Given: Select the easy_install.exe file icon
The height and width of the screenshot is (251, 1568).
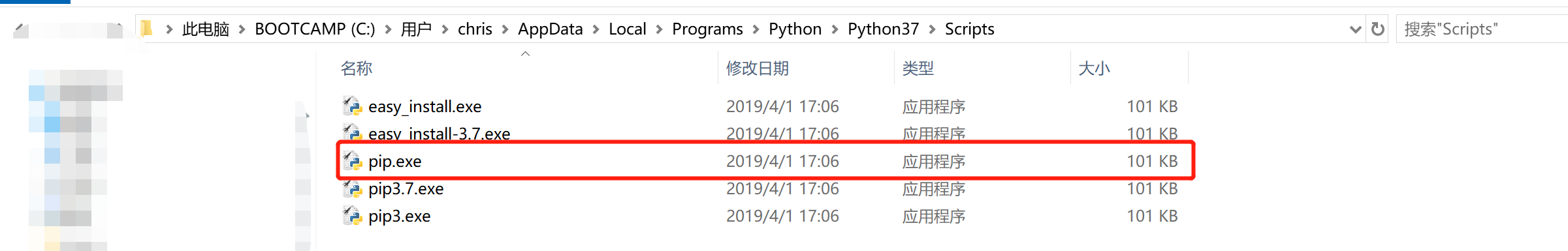Looking at the screenshot, I should (352, 106).
